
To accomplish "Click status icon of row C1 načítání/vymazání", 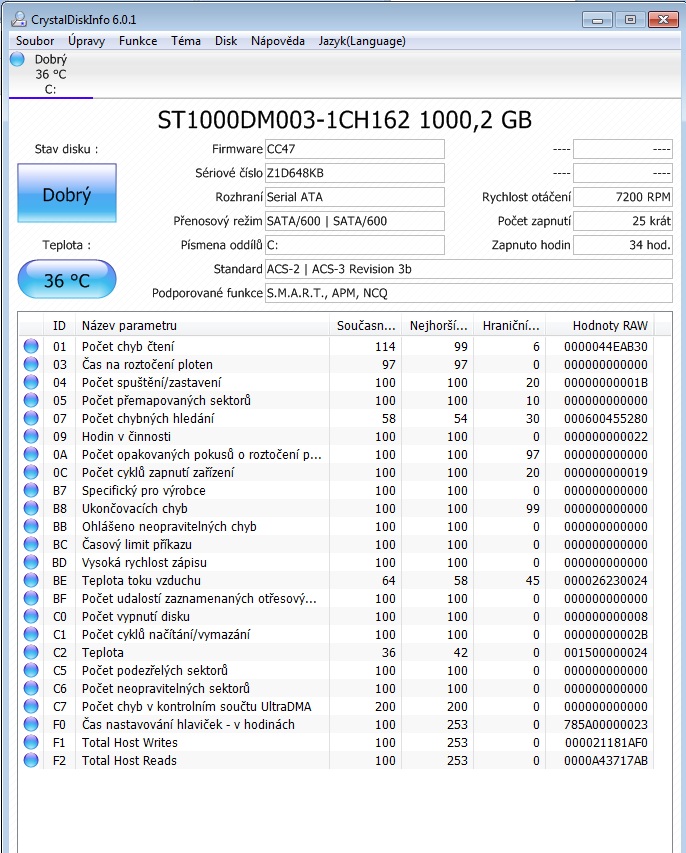I will [x=31, y=634].
